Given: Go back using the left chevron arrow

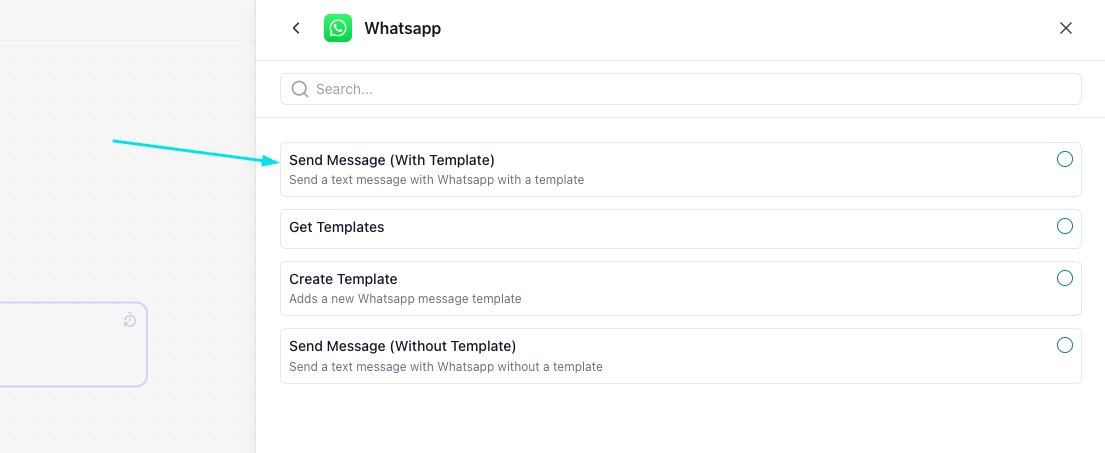Looking at the screenshot, I should tap(296, 28).
